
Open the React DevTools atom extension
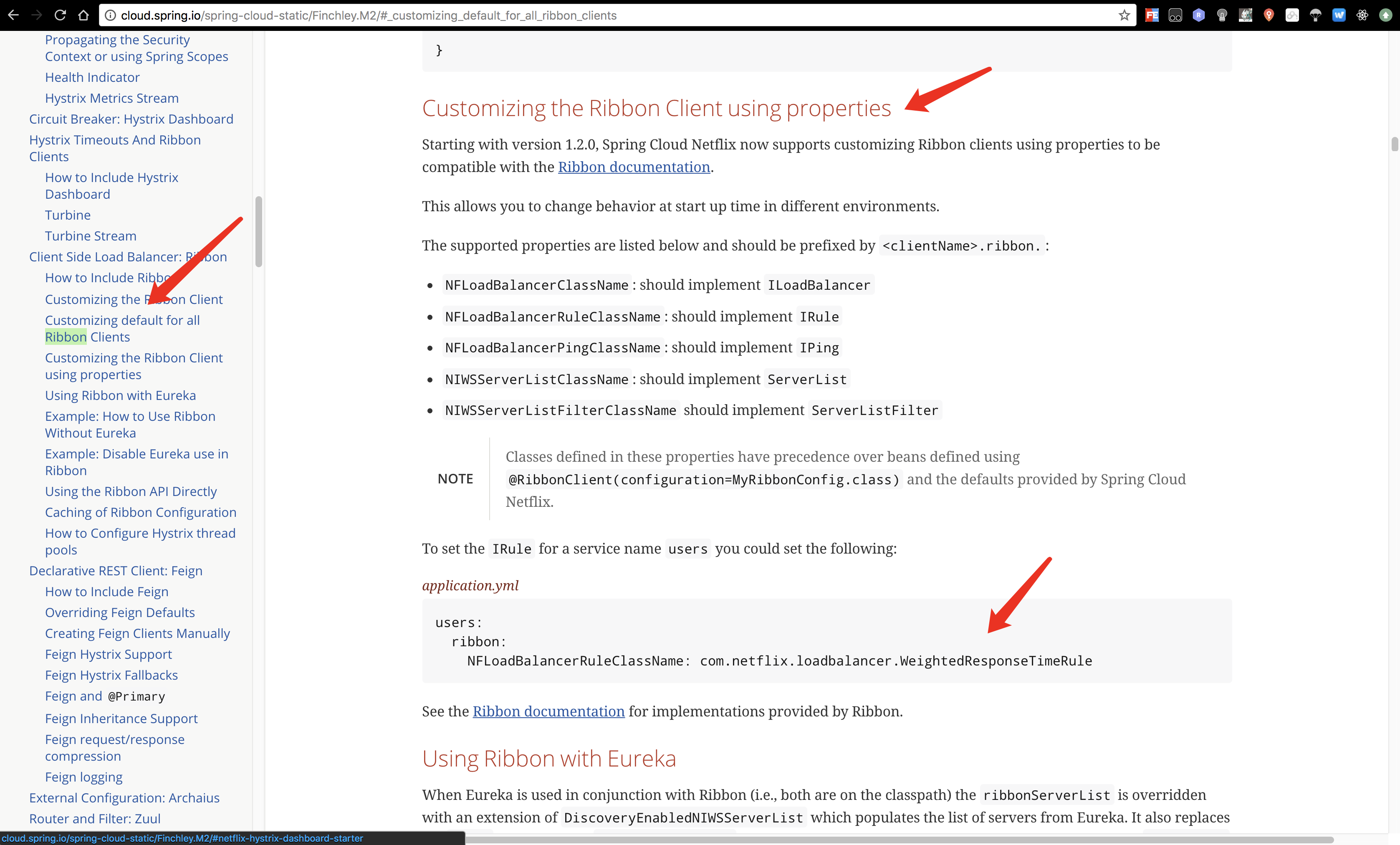1362,15
